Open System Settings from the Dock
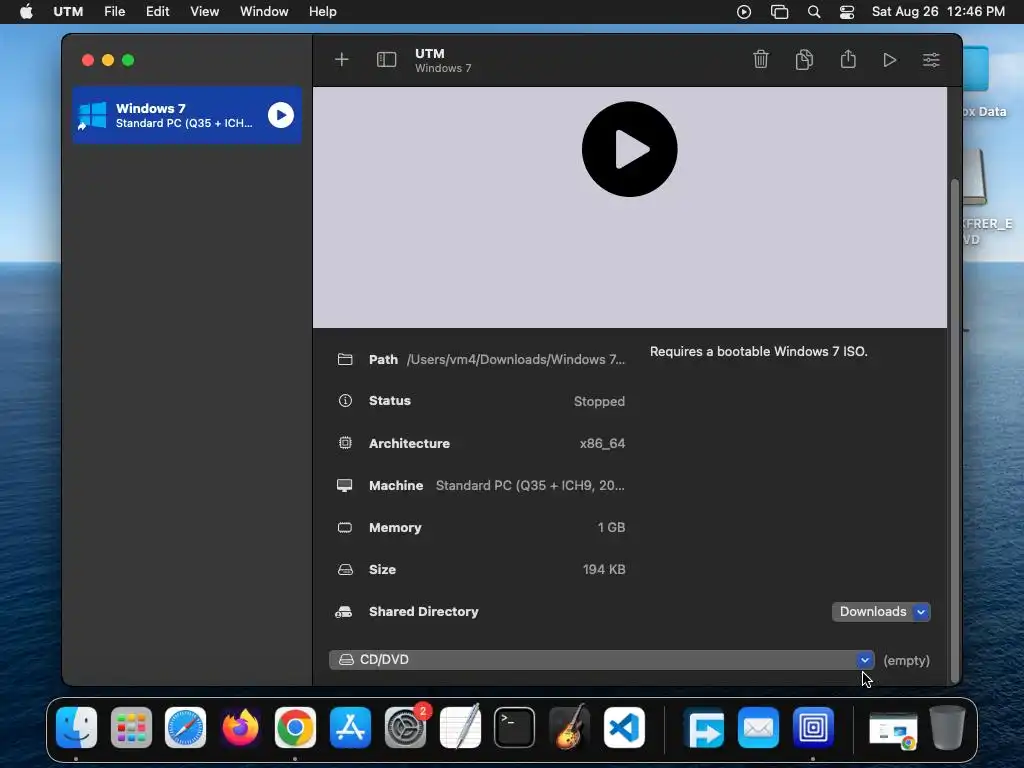The width and height of the screenshot is (1024, 768). 405,728
